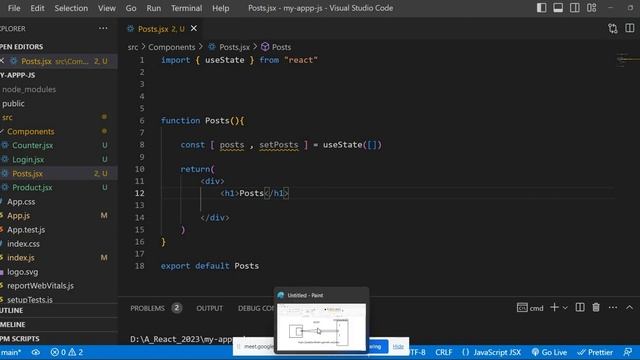
Task: Toggle primary side bar layout icon
Action: pyautogui.click(x=541, y=8)
